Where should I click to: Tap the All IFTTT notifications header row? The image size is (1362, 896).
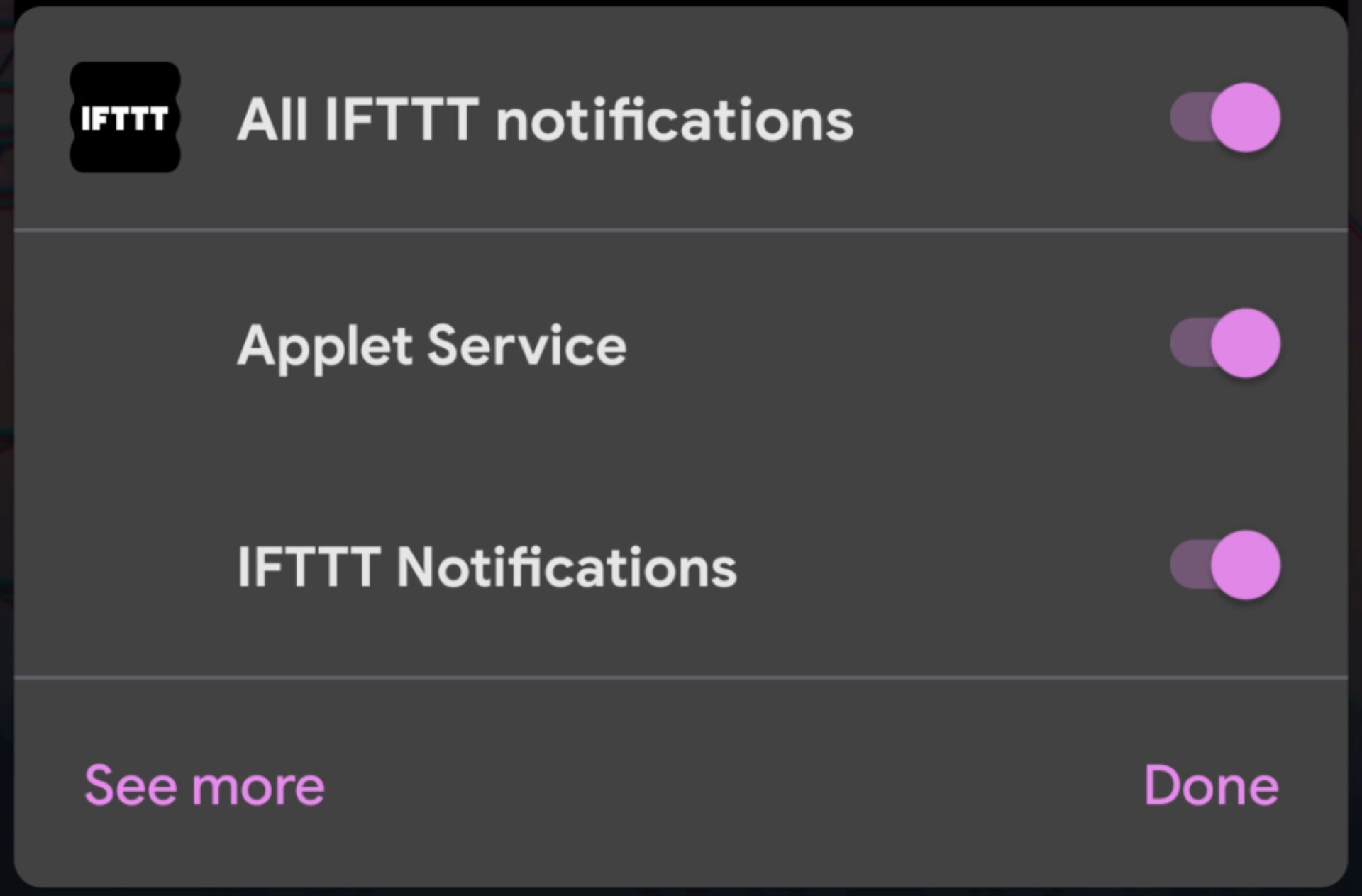click(x=681, y=119)
